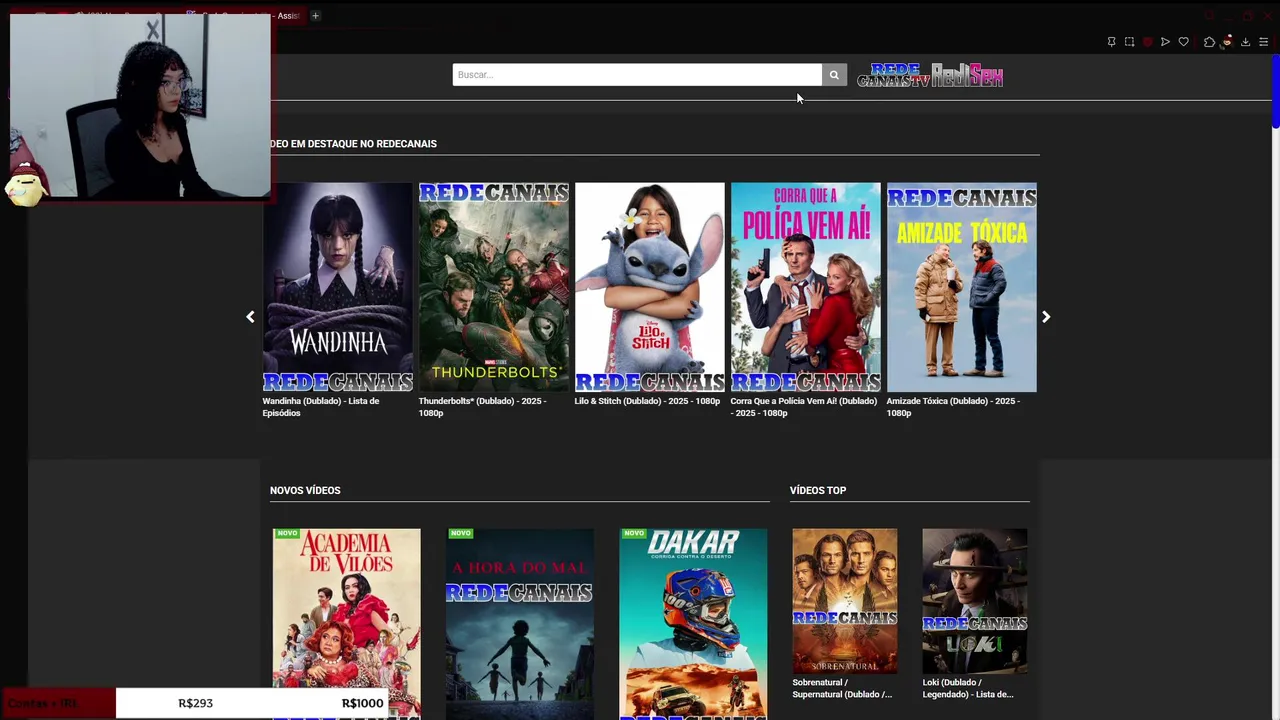Image resolution: width=1280 pixels, height=720 pixels.
Task: Click the triangular send icon in toolbar
Action: 1165,42
